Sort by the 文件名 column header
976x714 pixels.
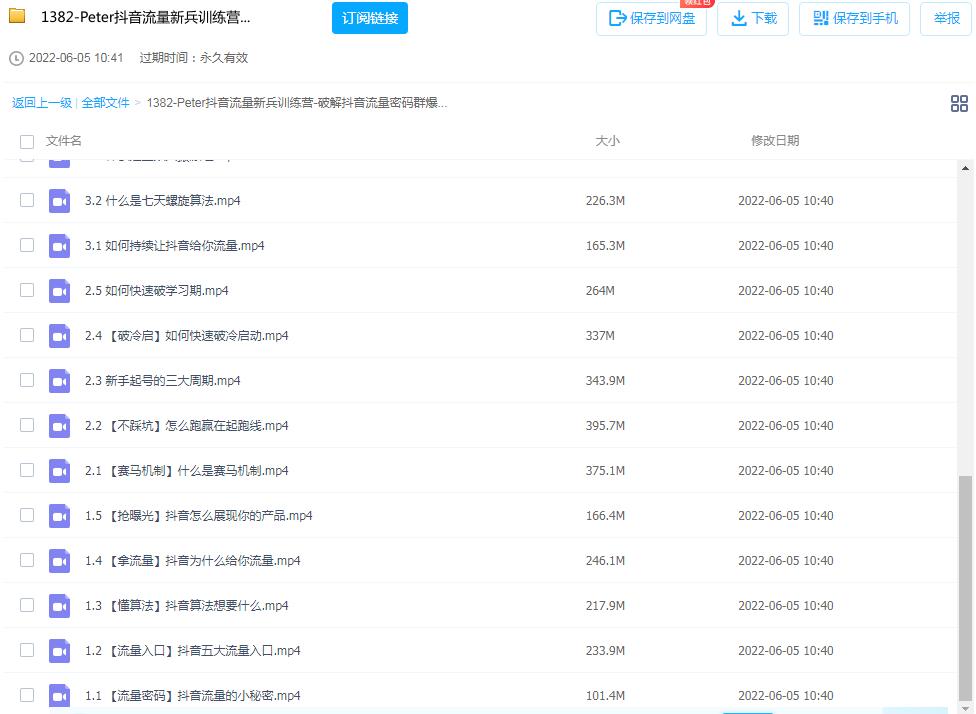[x=63, y=141]
